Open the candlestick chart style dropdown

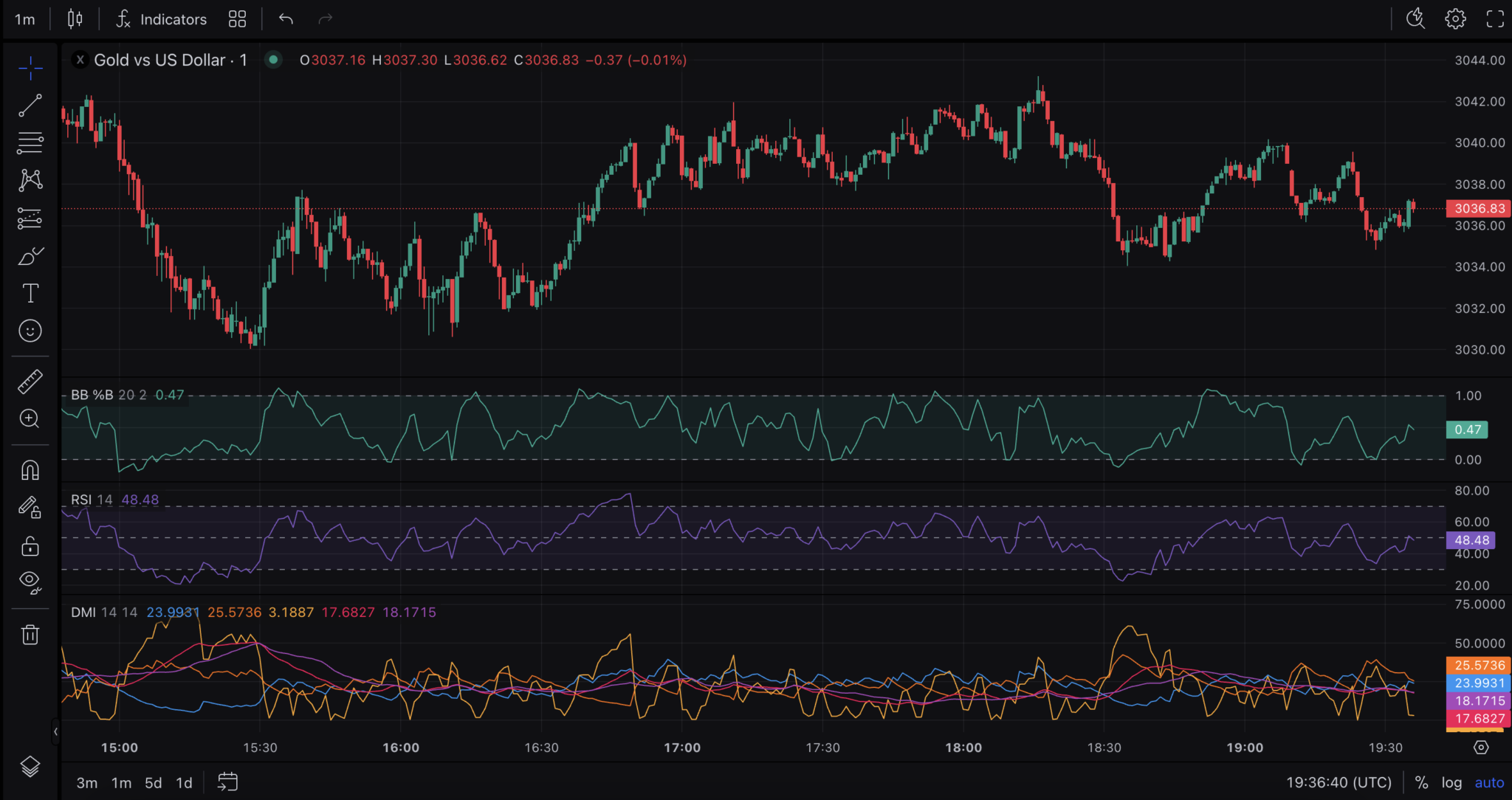(75, 19)
